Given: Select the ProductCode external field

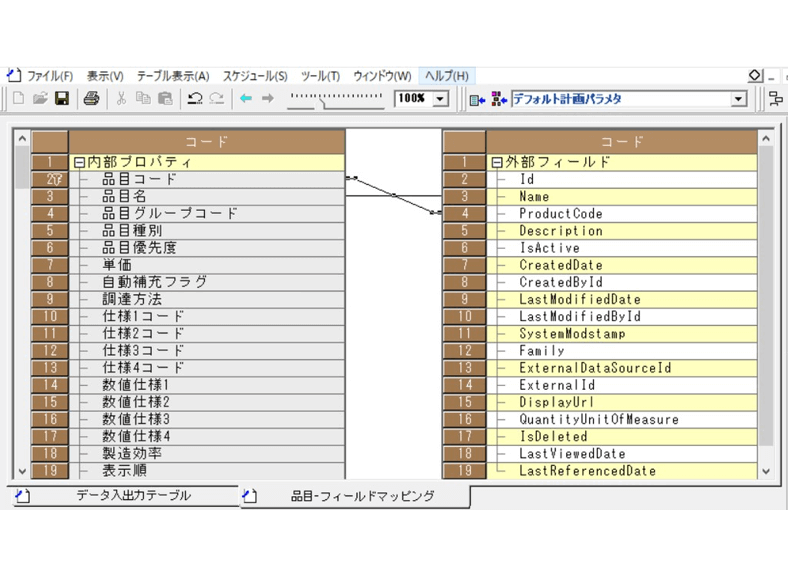Looking at the screenshot, I should tap(560, 213).
